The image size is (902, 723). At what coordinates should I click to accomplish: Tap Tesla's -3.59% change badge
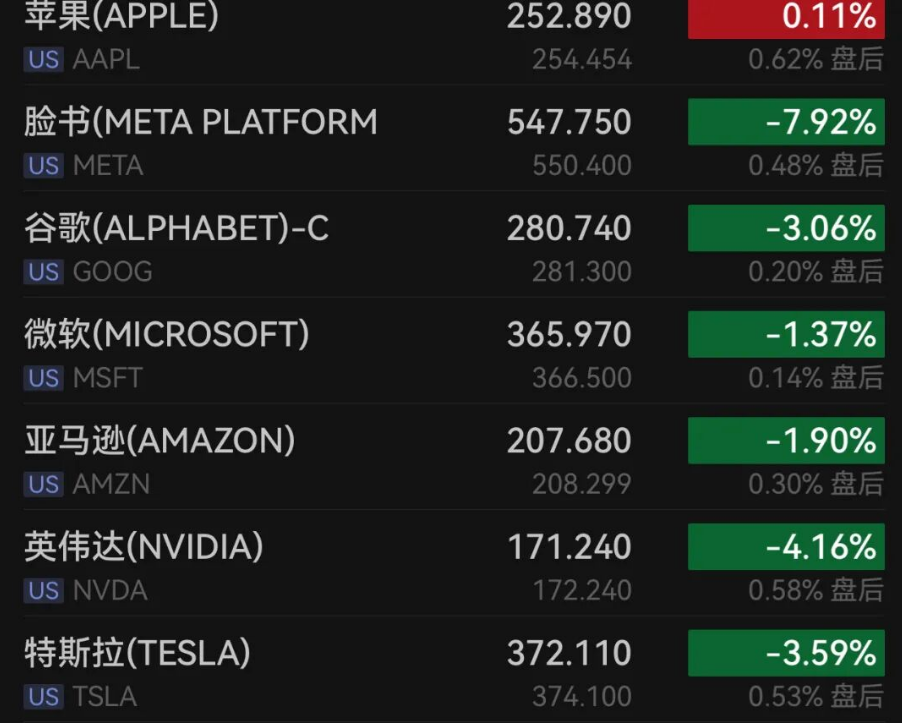coord(786,653)
